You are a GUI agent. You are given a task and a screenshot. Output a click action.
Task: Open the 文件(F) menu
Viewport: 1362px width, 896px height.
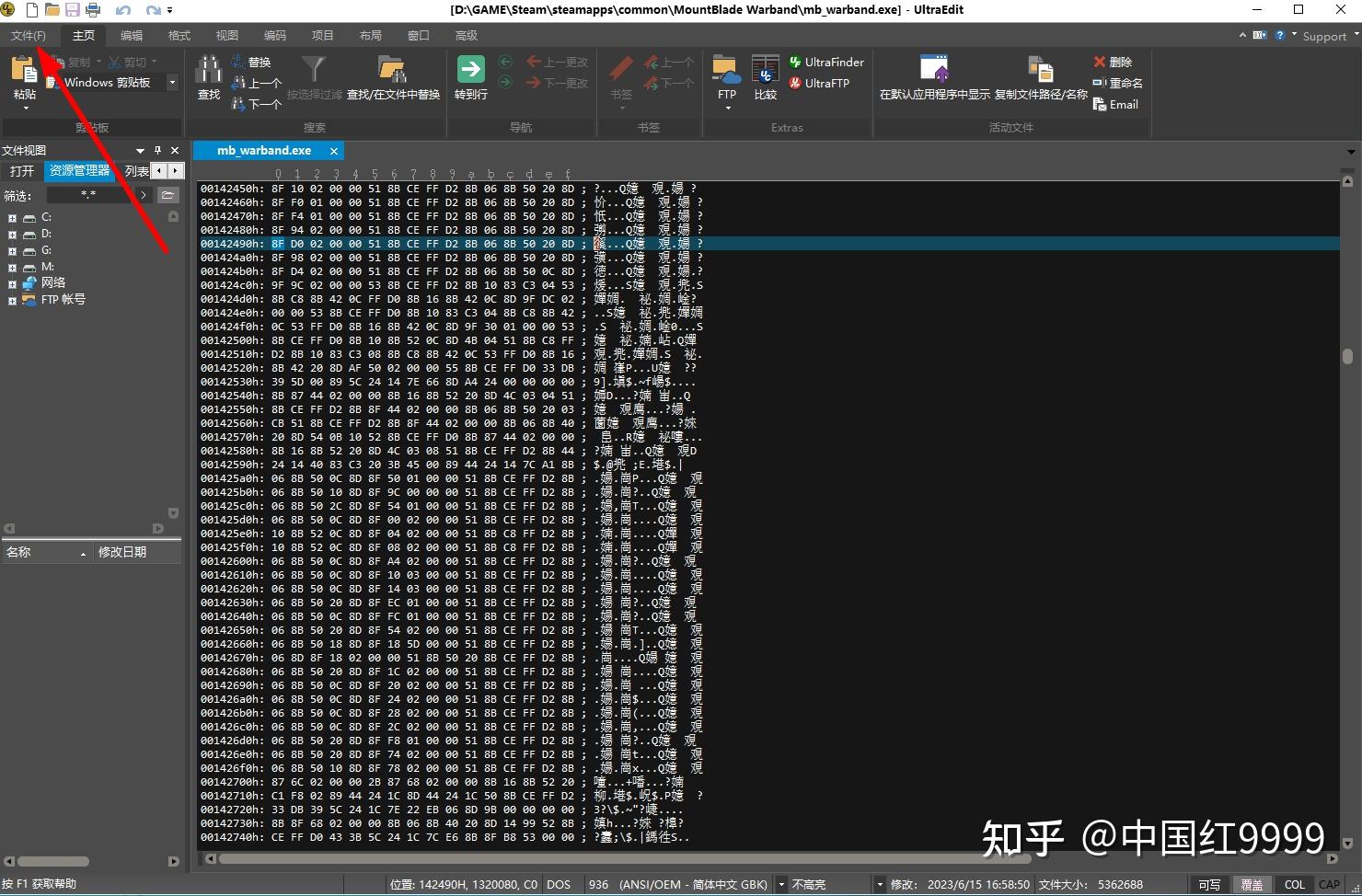click(29, 35)
